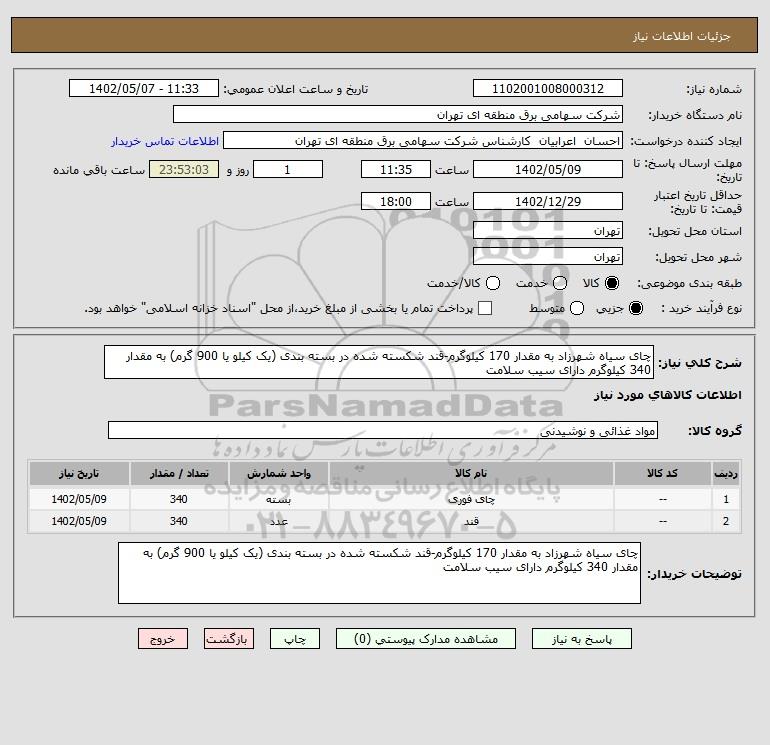This screenshot has height=745, width=770.
Task: Click row number 2 cell
Action: 726,521
